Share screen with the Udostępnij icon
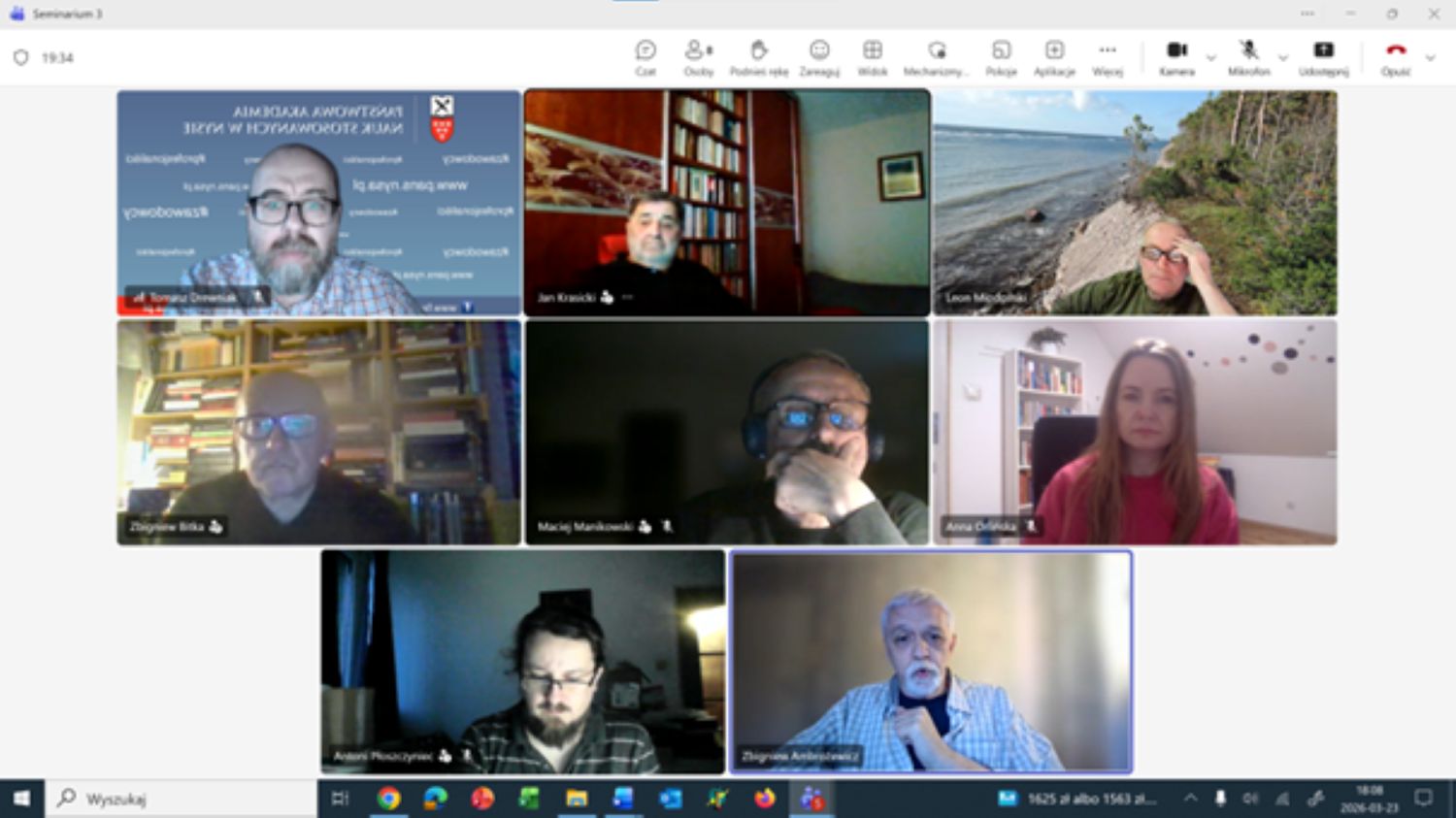 [x=1323, y=57]
